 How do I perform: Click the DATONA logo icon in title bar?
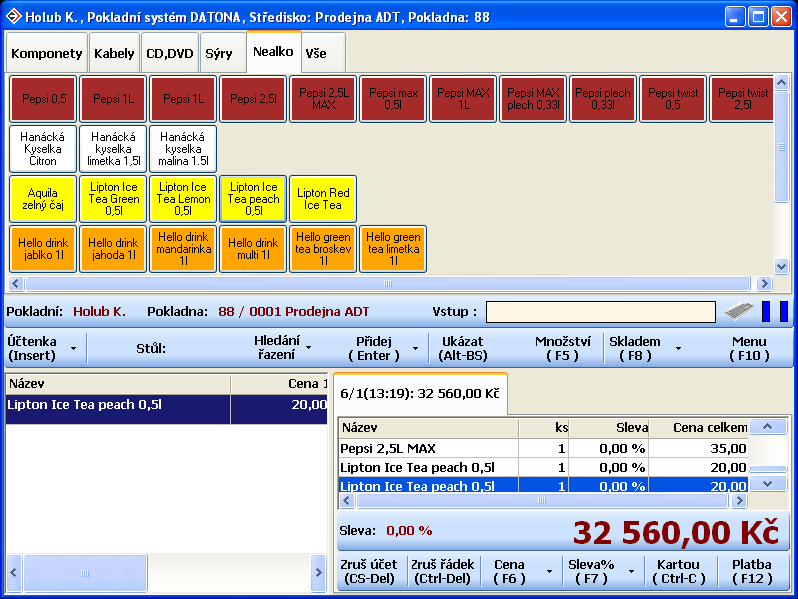point(13,17)
